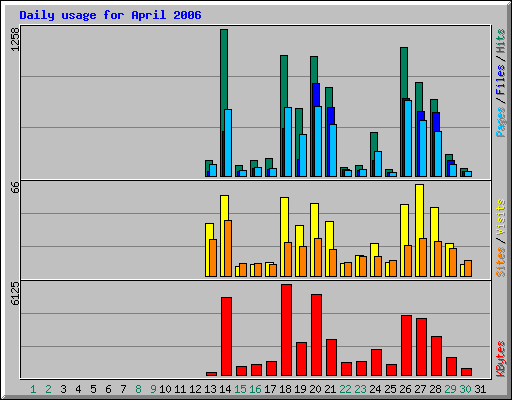Click the 1258 hits axis value
Image resolution: width=512 pixels, height=400 pixels.
coord(15,39)
